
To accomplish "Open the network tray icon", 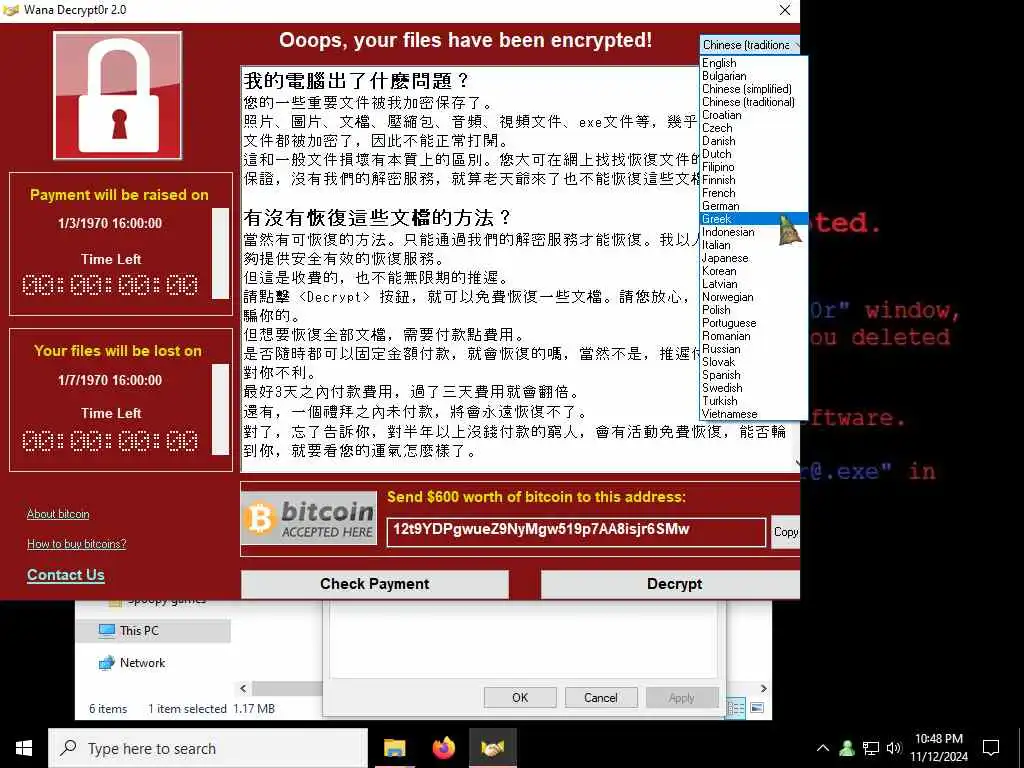I will (x=871, y=748).
